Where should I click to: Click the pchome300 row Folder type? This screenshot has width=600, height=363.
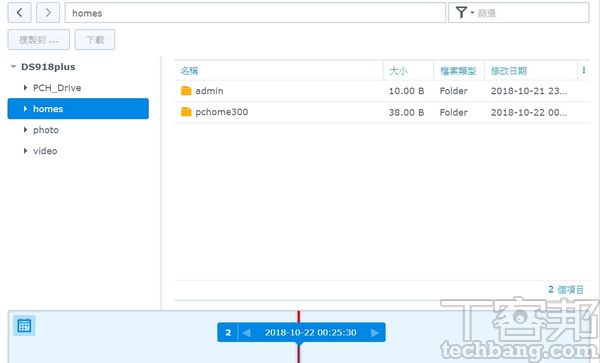tap(453, 112)
